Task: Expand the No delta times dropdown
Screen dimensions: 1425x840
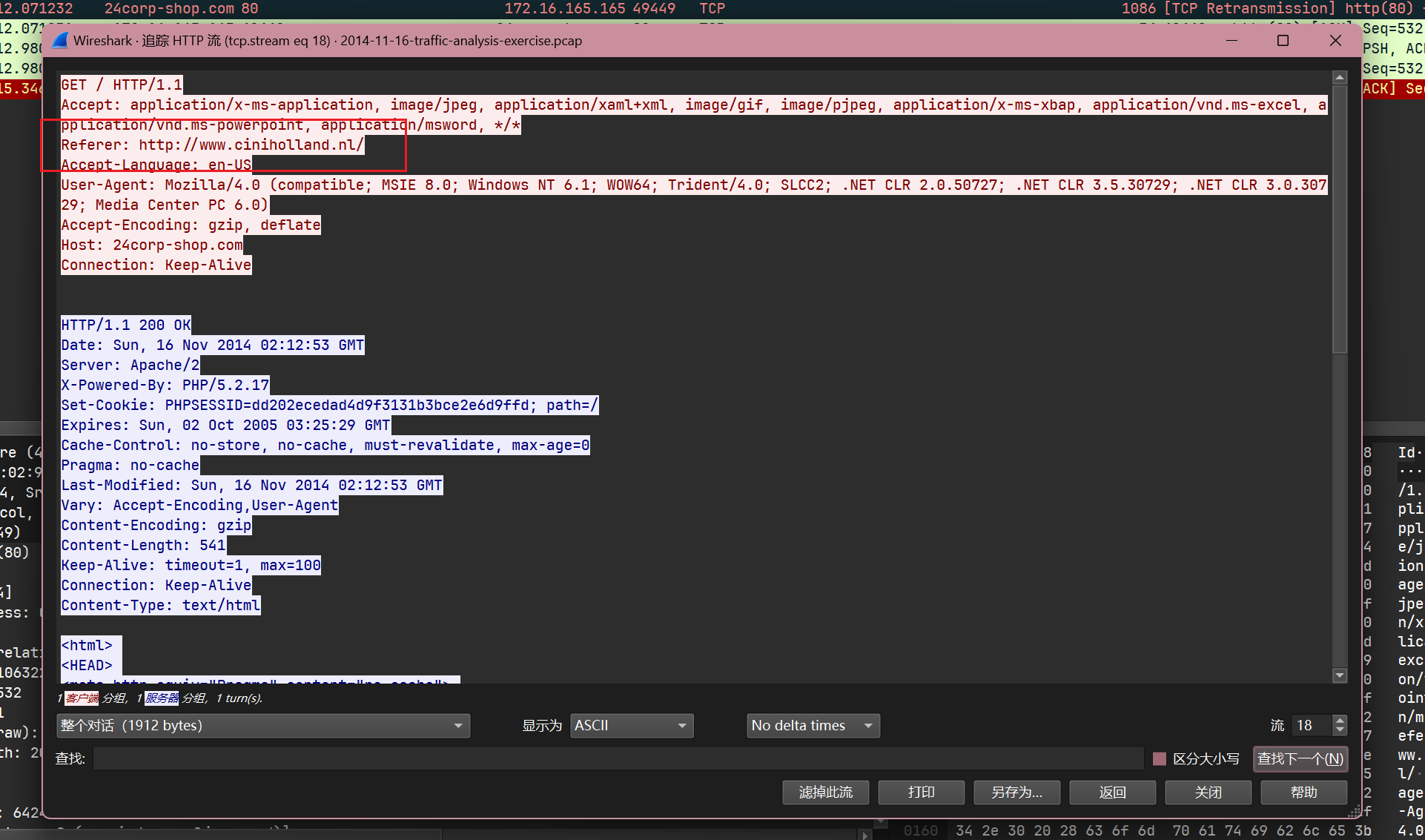Action: coord(813,725)
